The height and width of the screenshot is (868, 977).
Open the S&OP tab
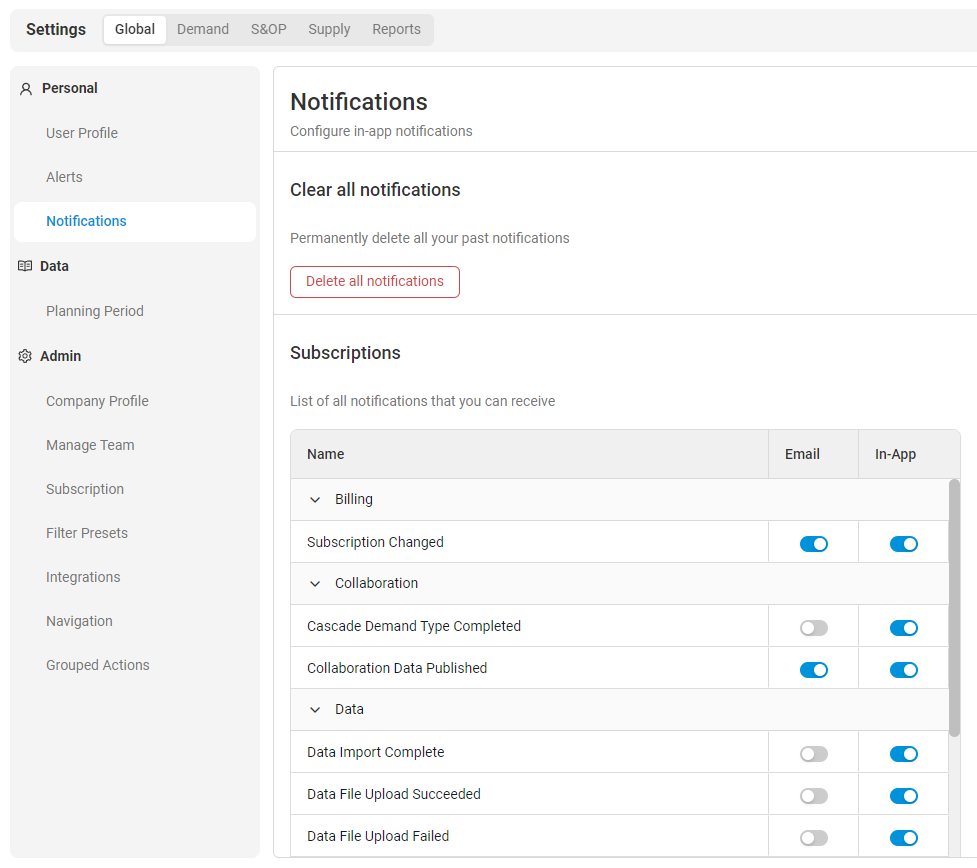coord(268,29)
